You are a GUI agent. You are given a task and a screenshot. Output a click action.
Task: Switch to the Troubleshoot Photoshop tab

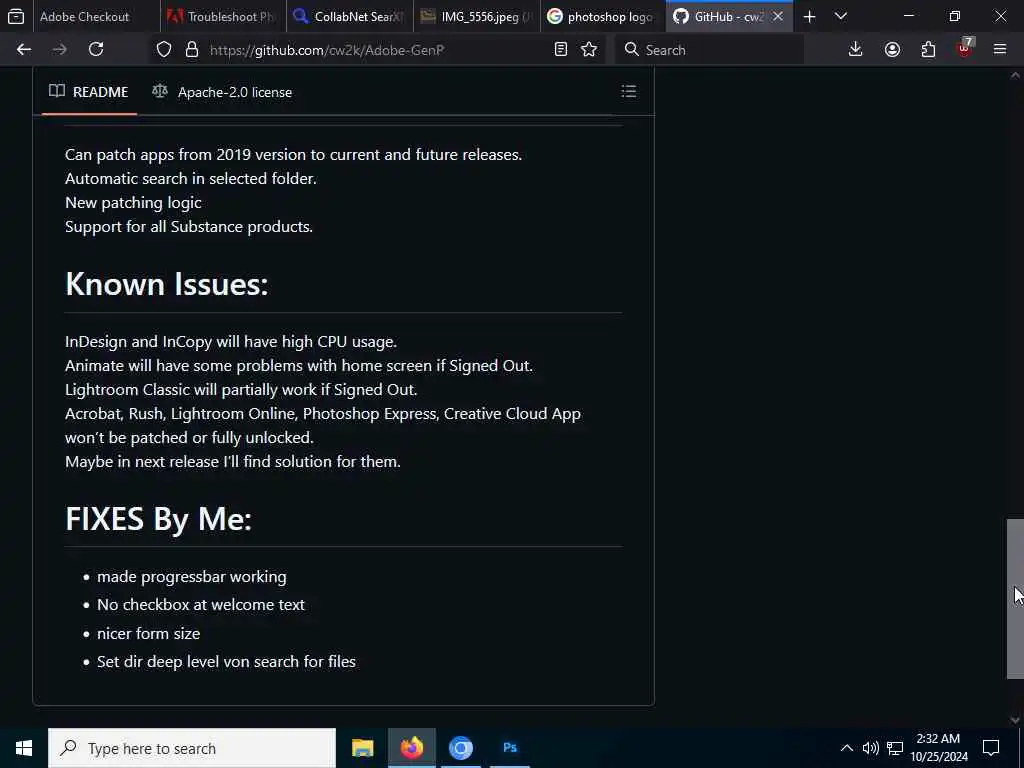coord(223,17)
